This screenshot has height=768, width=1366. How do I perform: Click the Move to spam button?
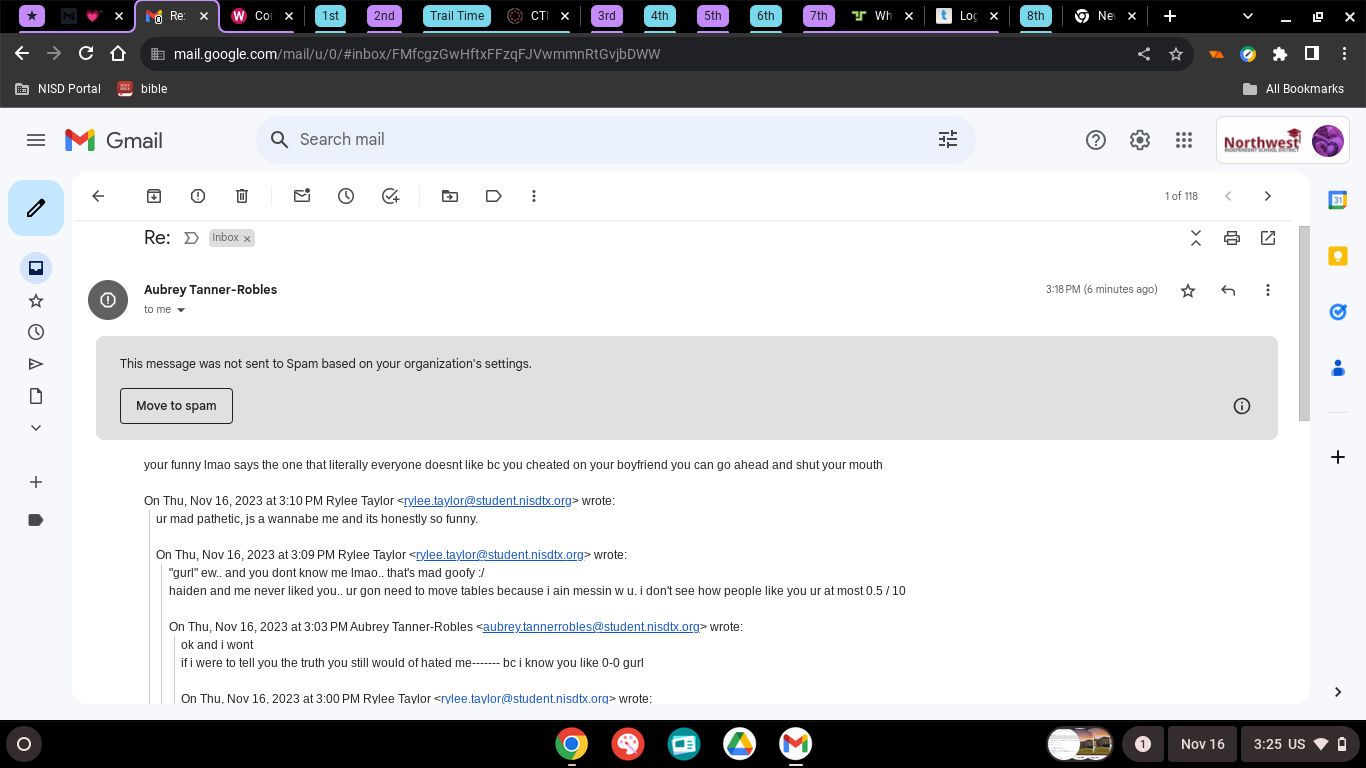[176, 406]
